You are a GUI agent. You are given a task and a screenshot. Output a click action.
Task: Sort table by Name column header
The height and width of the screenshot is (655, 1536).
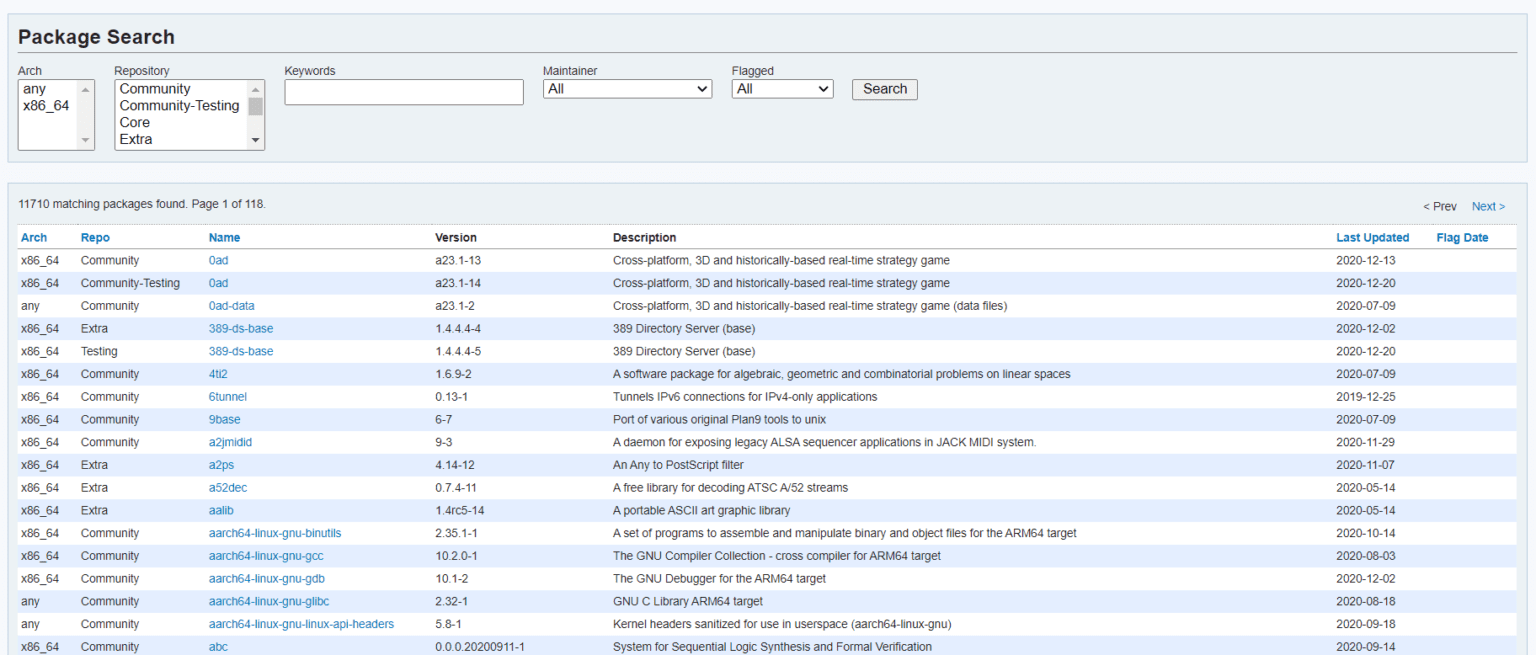point(224,238)
